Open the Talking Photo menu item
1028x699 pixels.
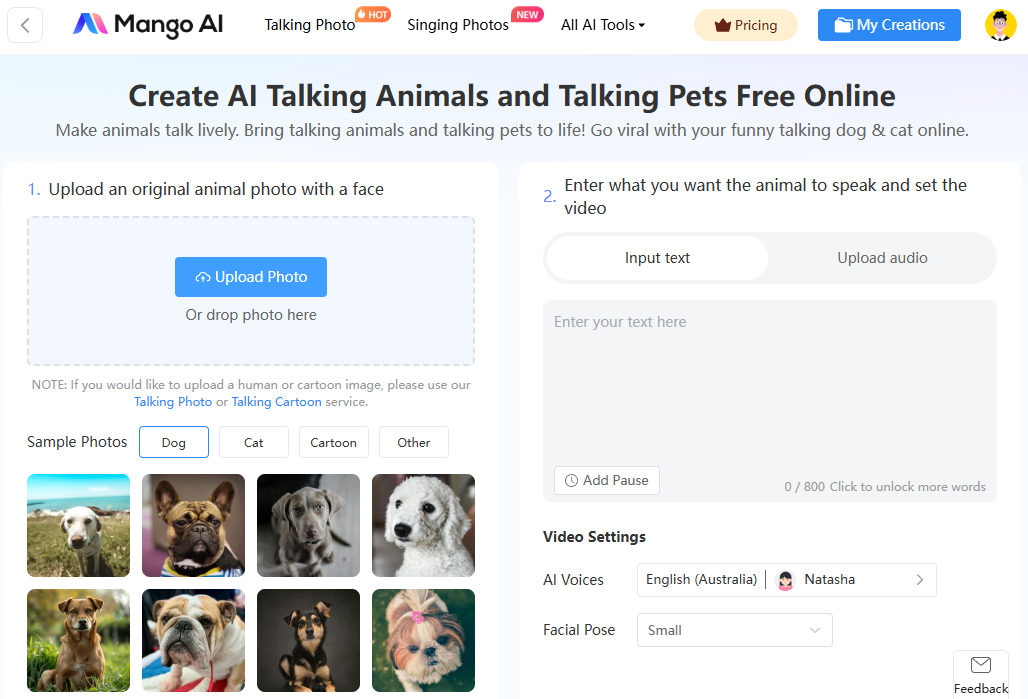[x=309, y=25]
